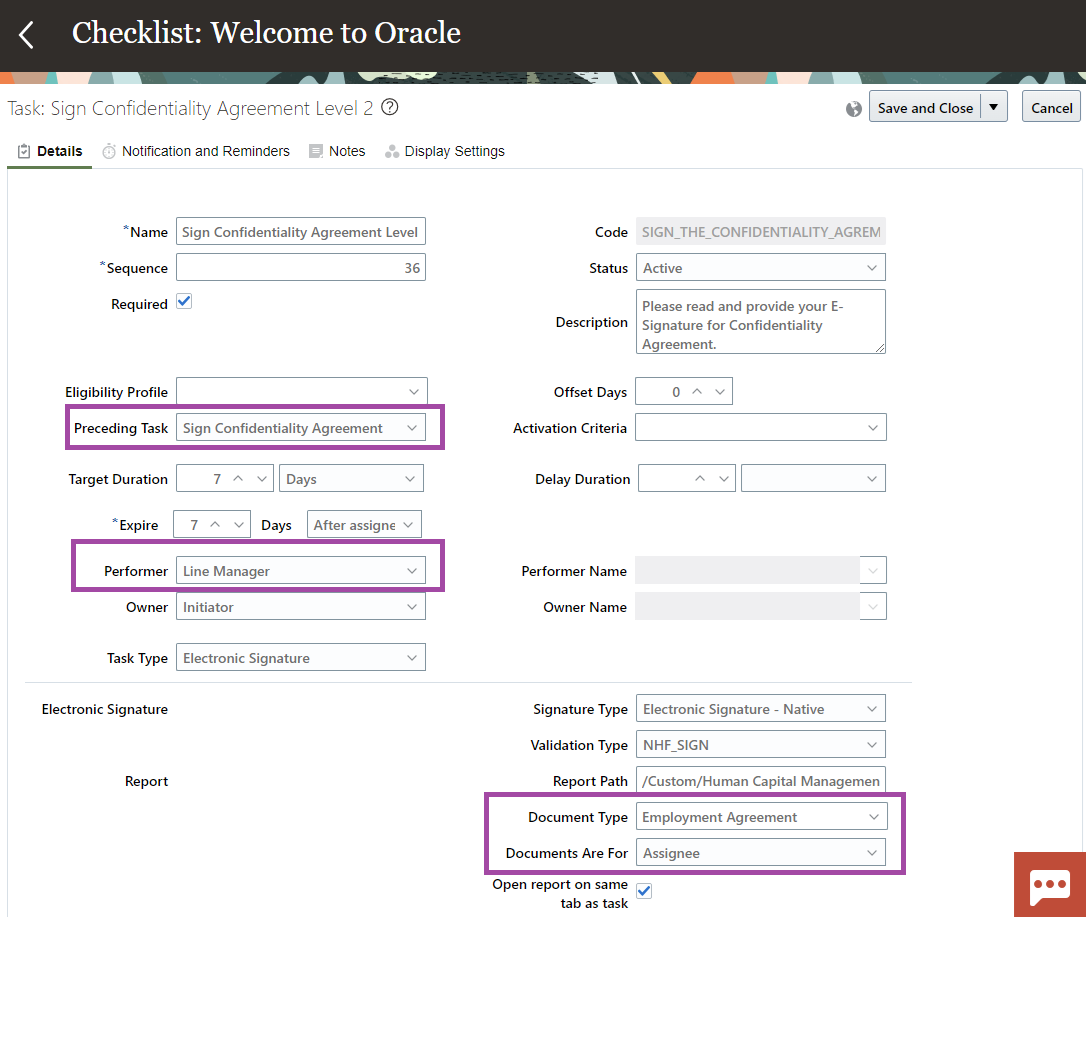
Task: Click the Report Path field
Action: (x=760, y=781)
